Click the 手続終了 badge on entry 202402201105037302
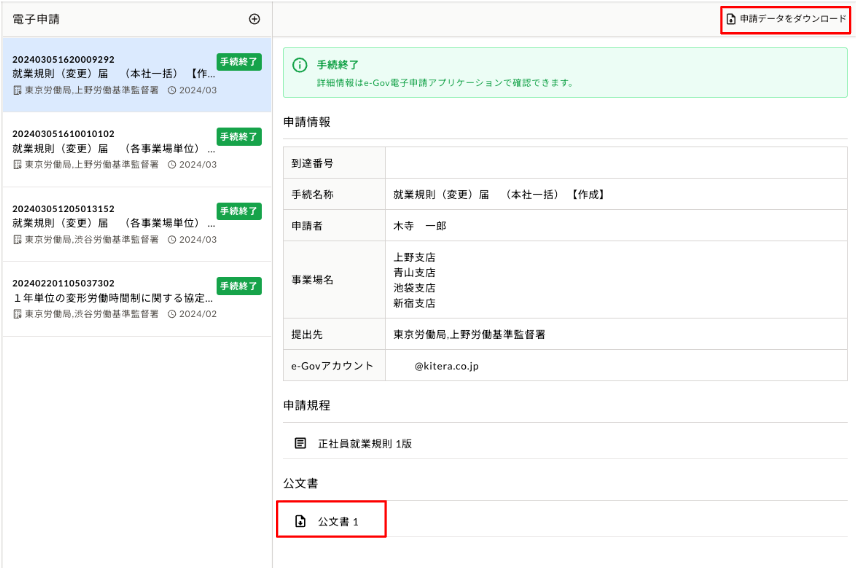858x568 pixels. point(239,286)
